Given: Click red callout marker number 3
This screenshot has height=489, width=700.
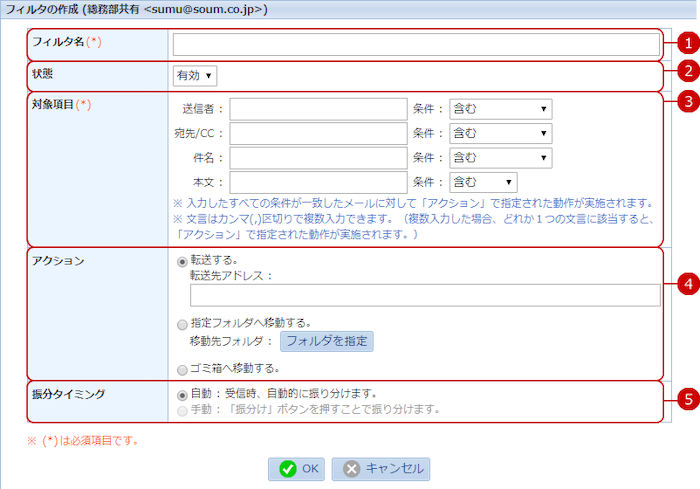Looking at the screenshot, I should [x=686, y=101].
